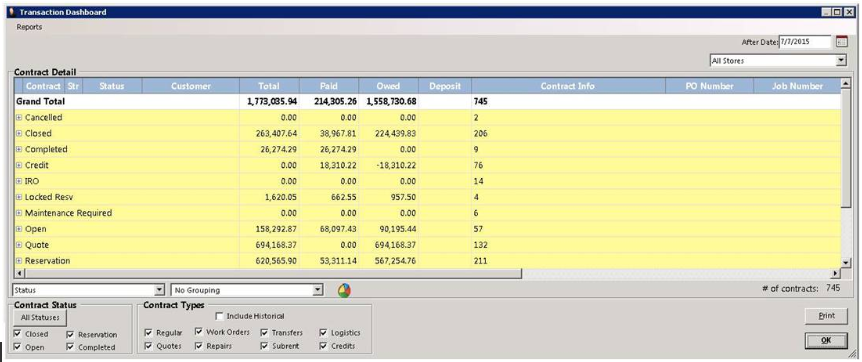Toggle the Quotes contract type checkbox
Viewport: 862px width, 362px height.
[x=148, y=346]
